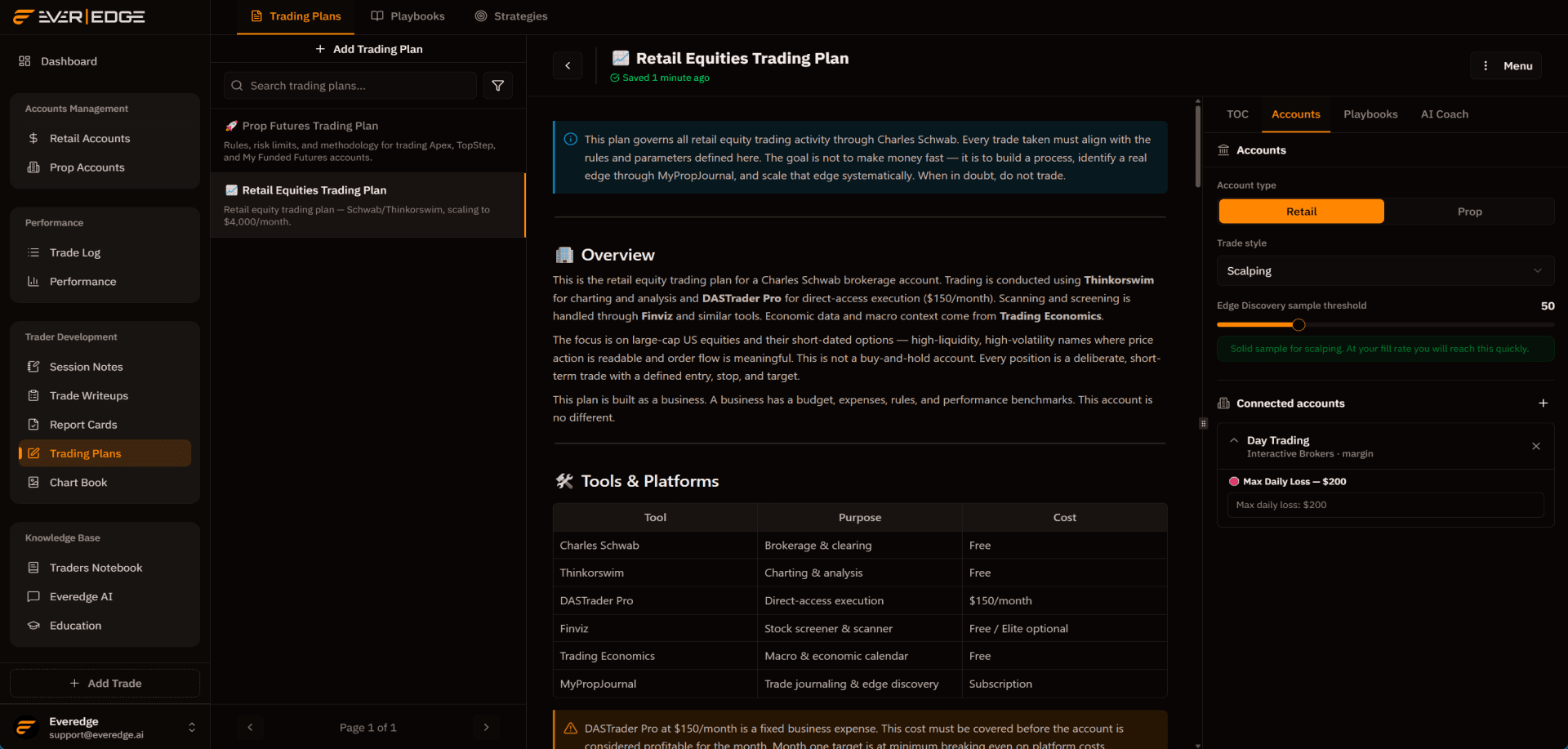Click the Max Daily Loss red marker

[1234, 482]
